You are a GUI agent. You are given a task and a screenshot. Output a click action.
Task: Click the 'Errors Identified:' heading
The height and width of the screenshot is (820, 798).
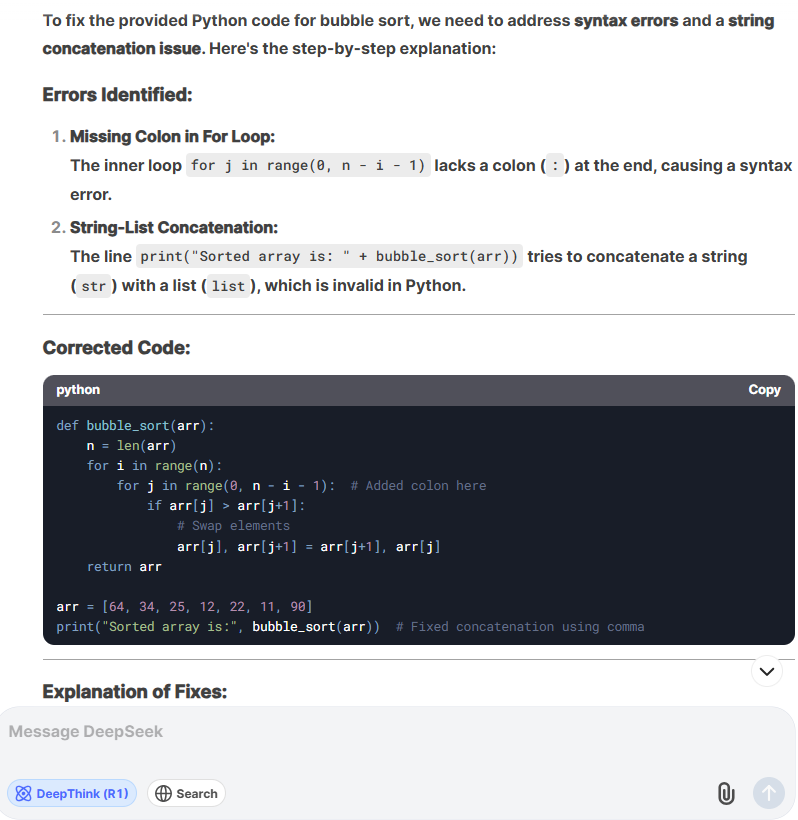pos(118,95)
